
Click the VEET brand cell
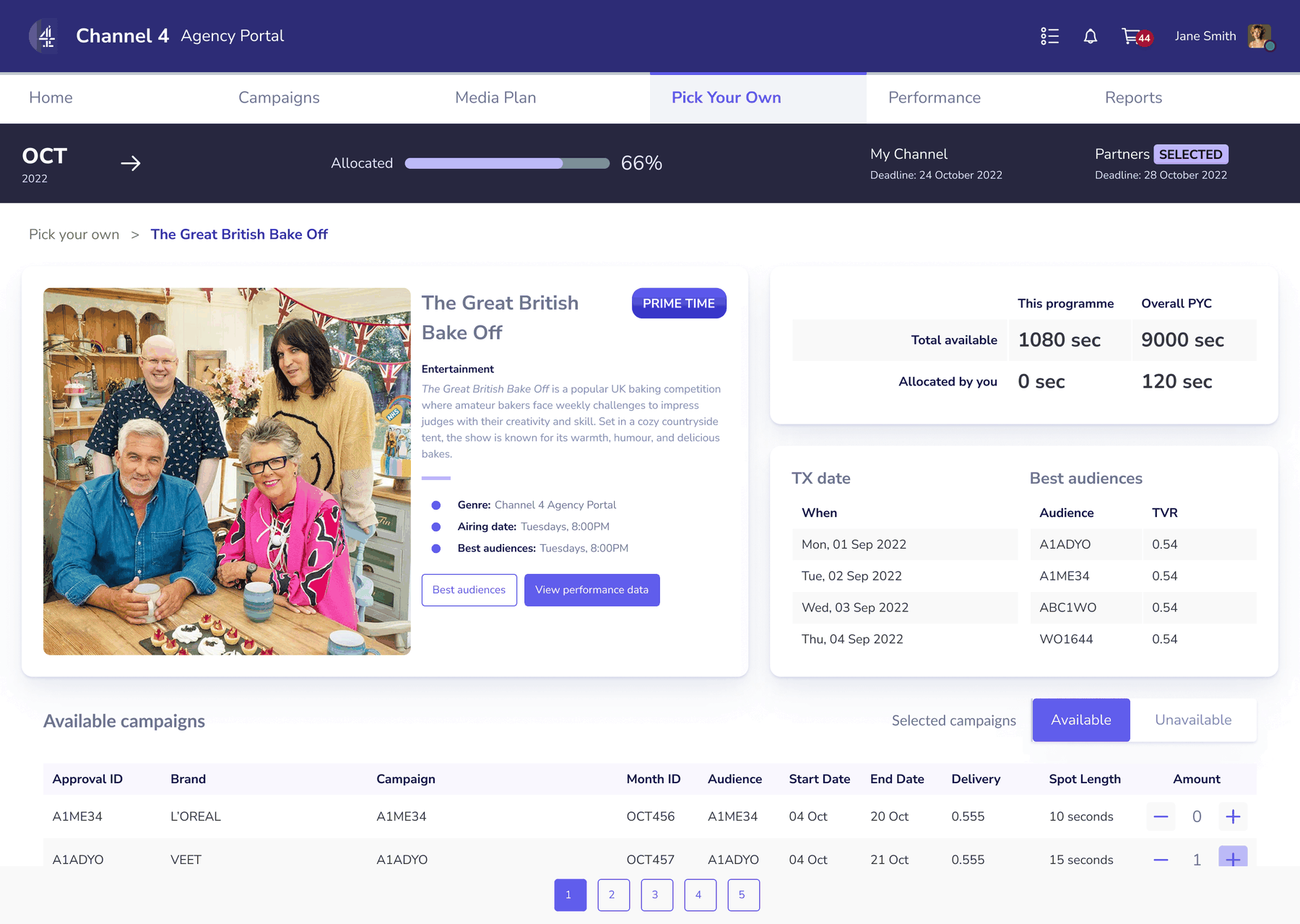(x=186, y=860)
